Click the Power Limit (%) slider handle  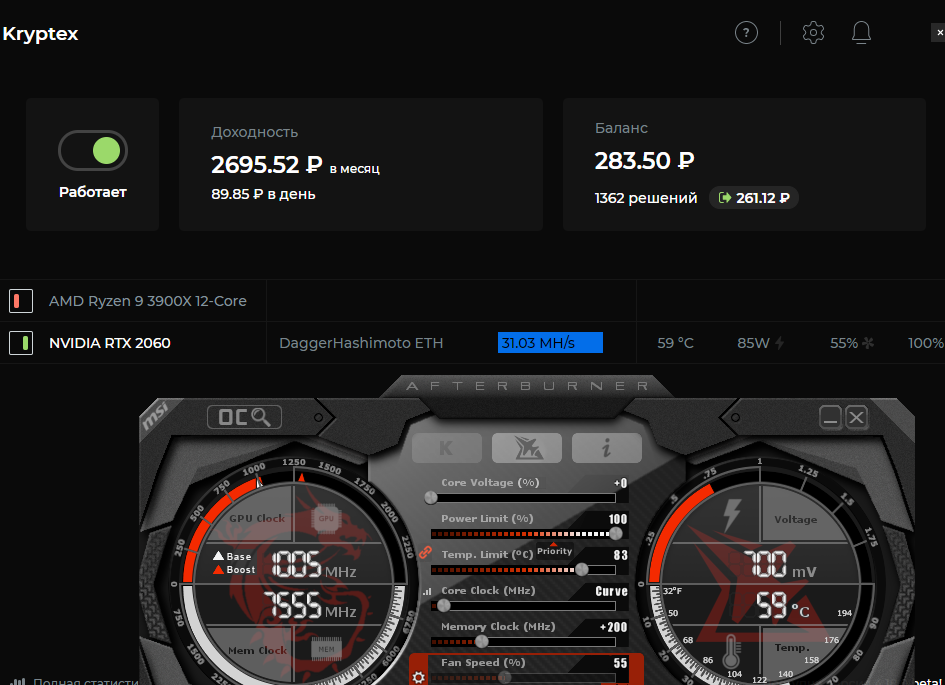(615, 533)
